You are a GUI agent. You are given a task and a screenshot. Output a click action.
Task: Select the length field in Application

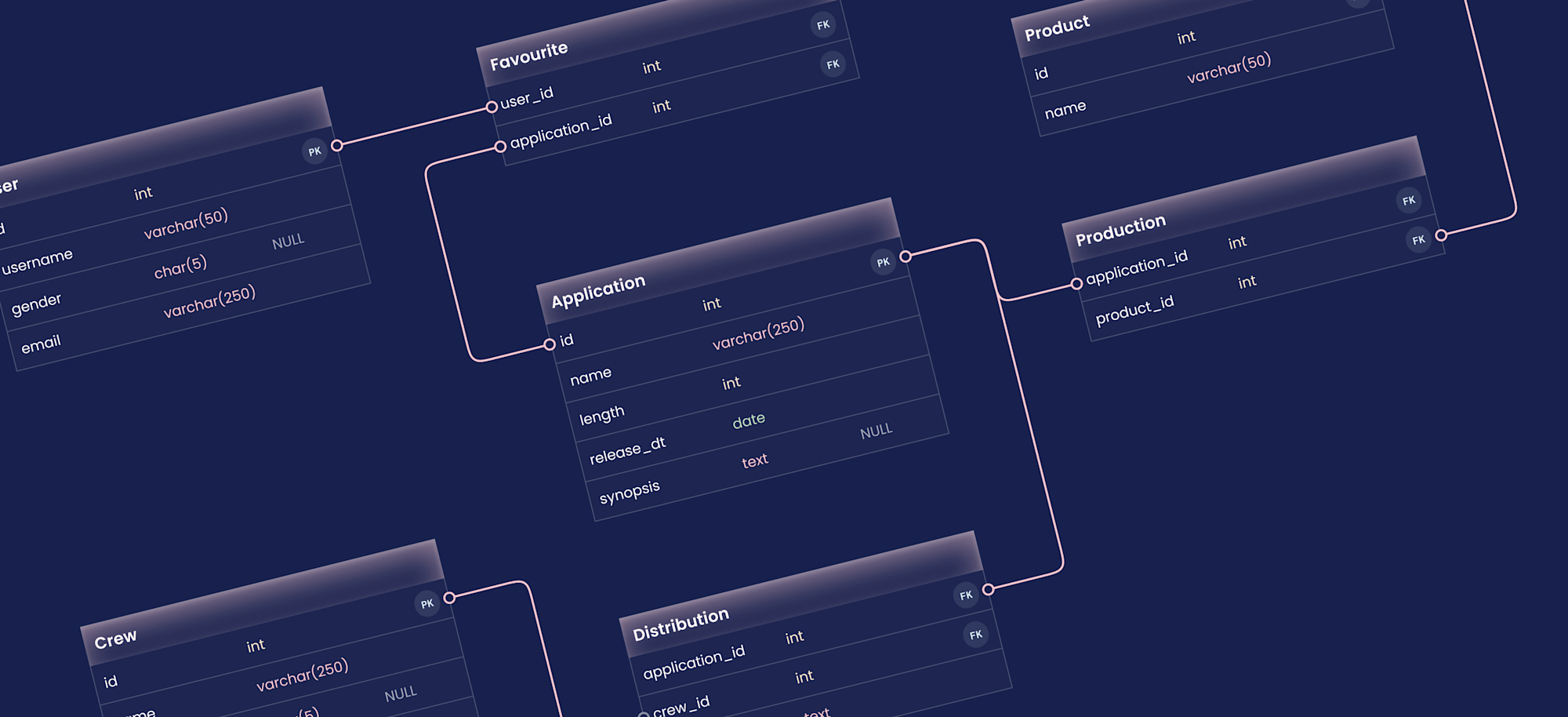[601, 415]
